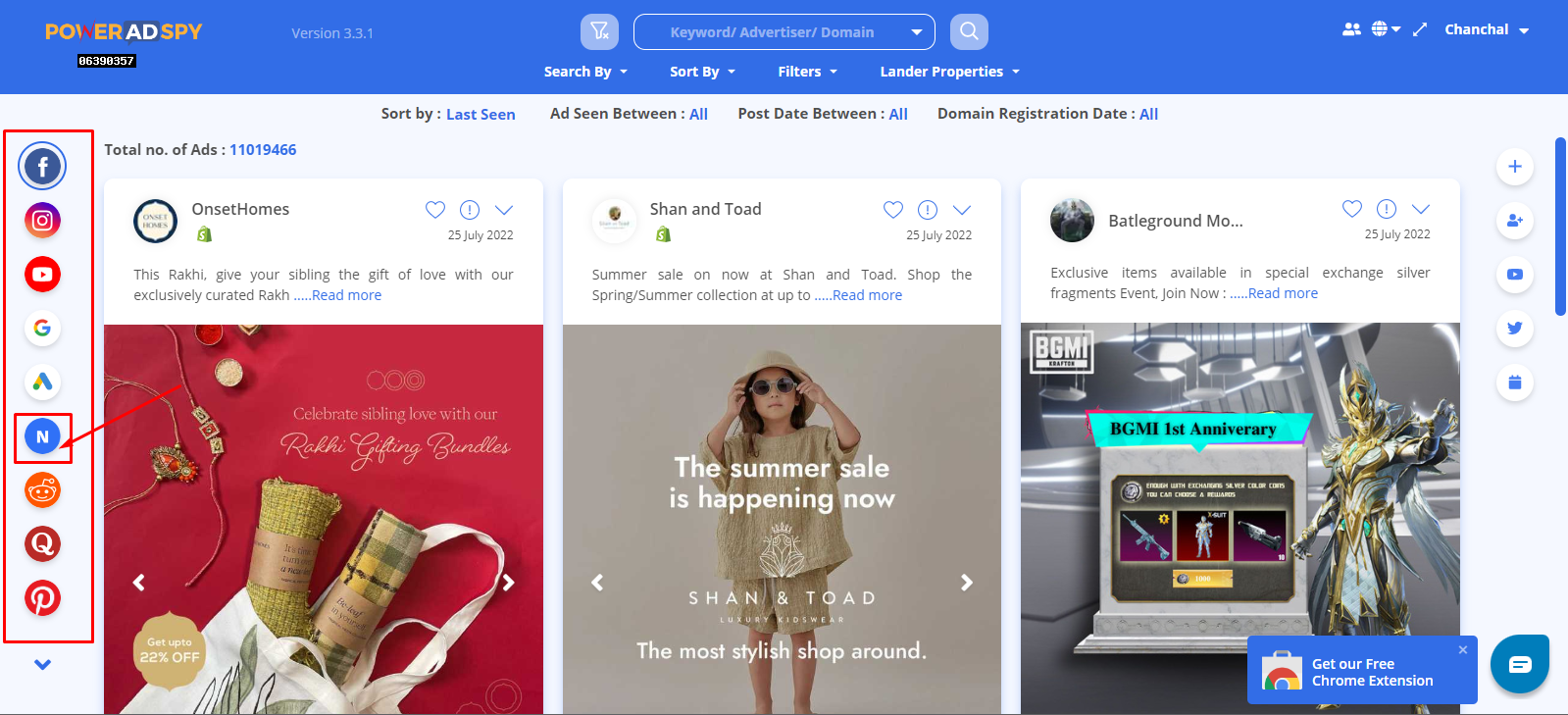Select the Pinterest ads platform icon
The width and height of the screenshot is (1568, 715).
tap(42, 598)
